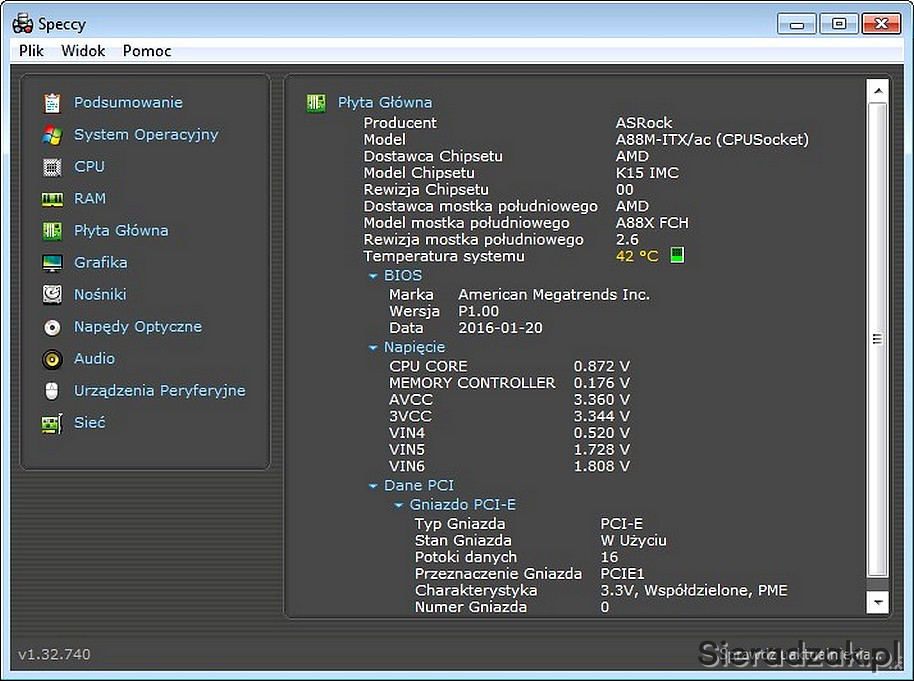Click the BIOS date 2016-01-20
The height and width of the screenshot is (681, 914).
500,328
